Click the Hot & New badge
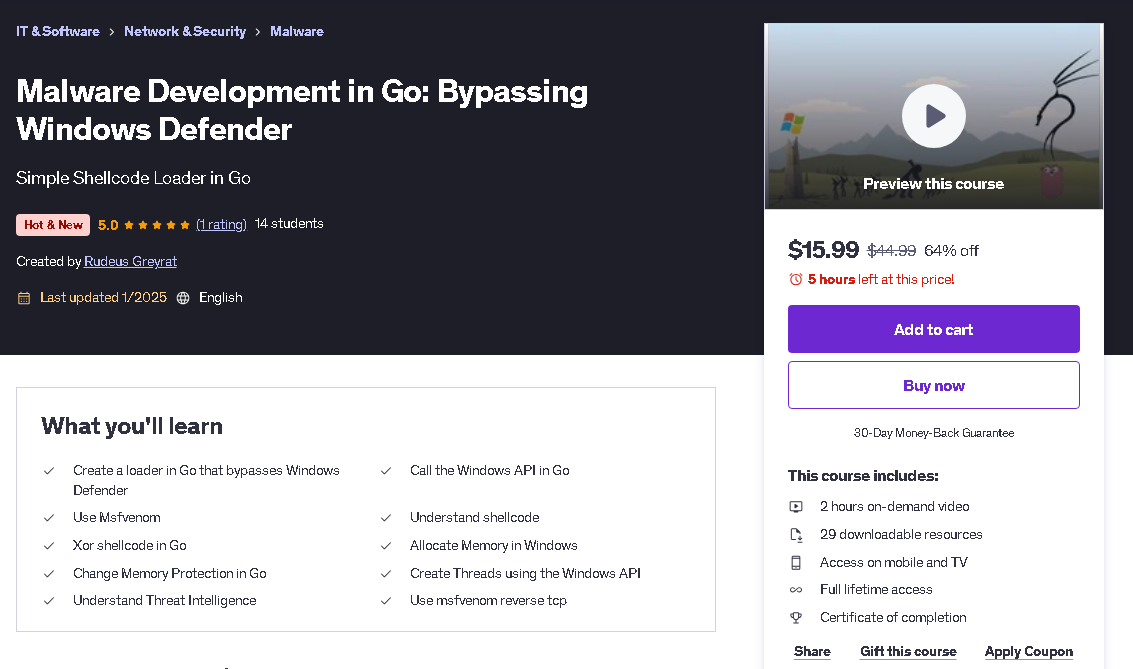Screen dimensions: 1133x669 pos(53,225)
